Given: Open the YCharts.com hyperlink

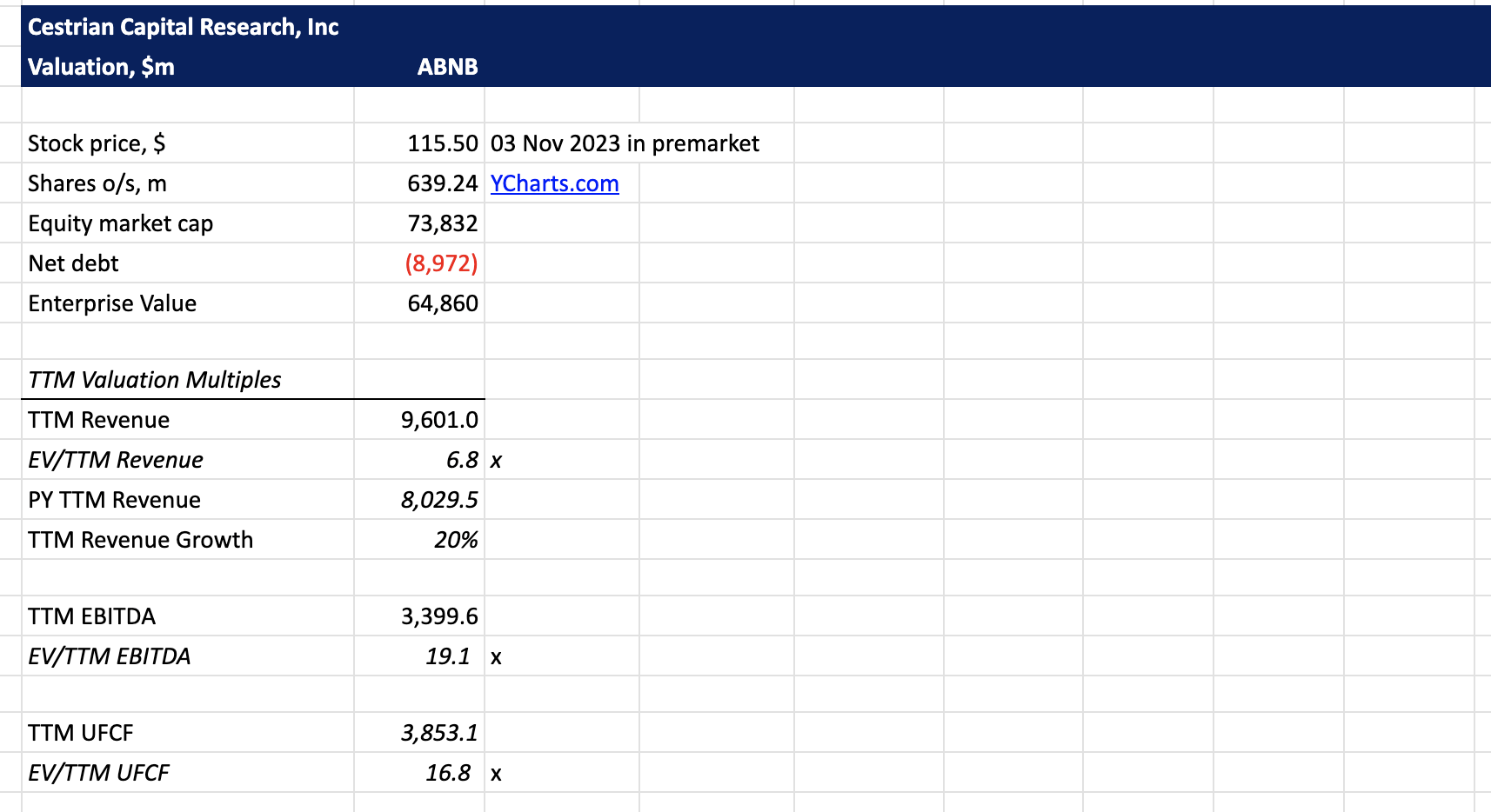Looking at the screenshot, I should point(554,183).
